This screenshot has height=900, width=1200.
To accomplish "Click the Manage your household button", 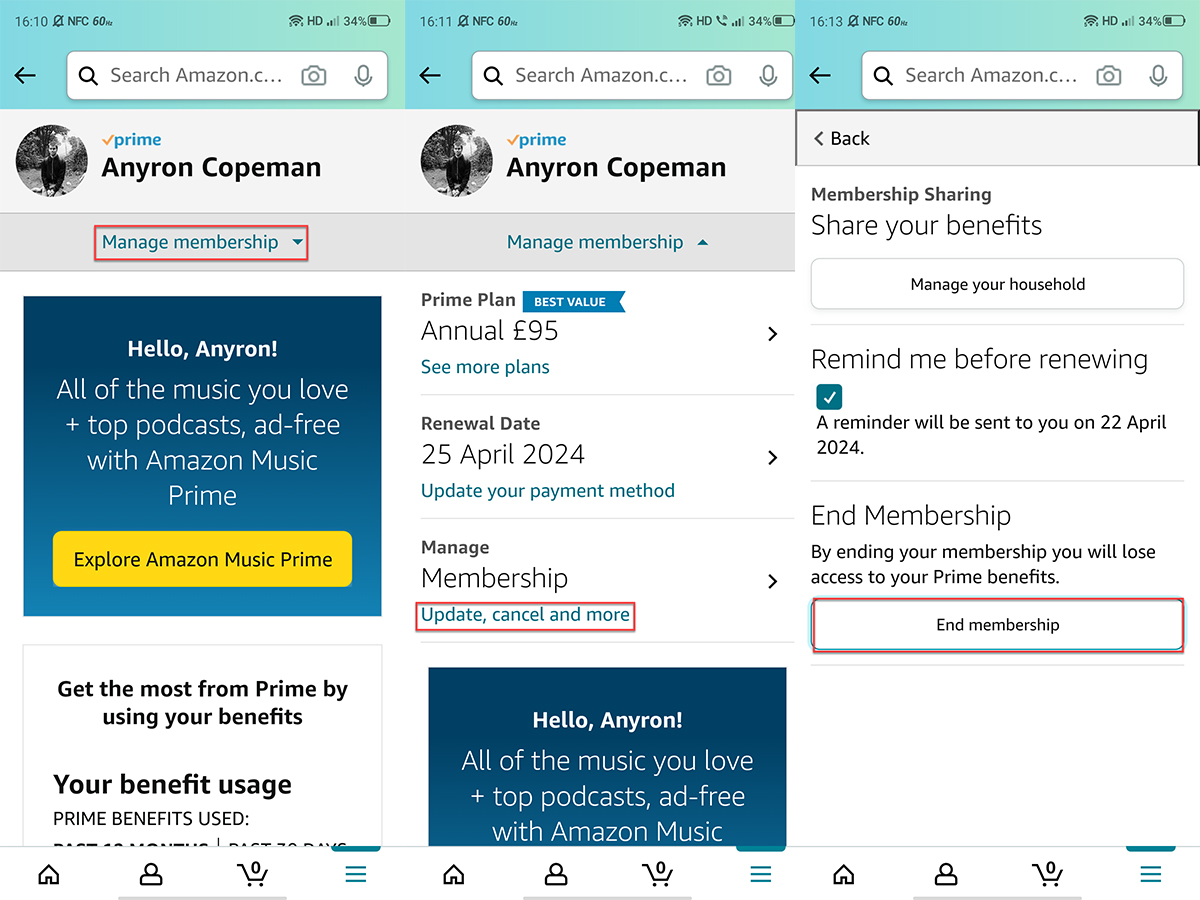I will tap(997, 284).
